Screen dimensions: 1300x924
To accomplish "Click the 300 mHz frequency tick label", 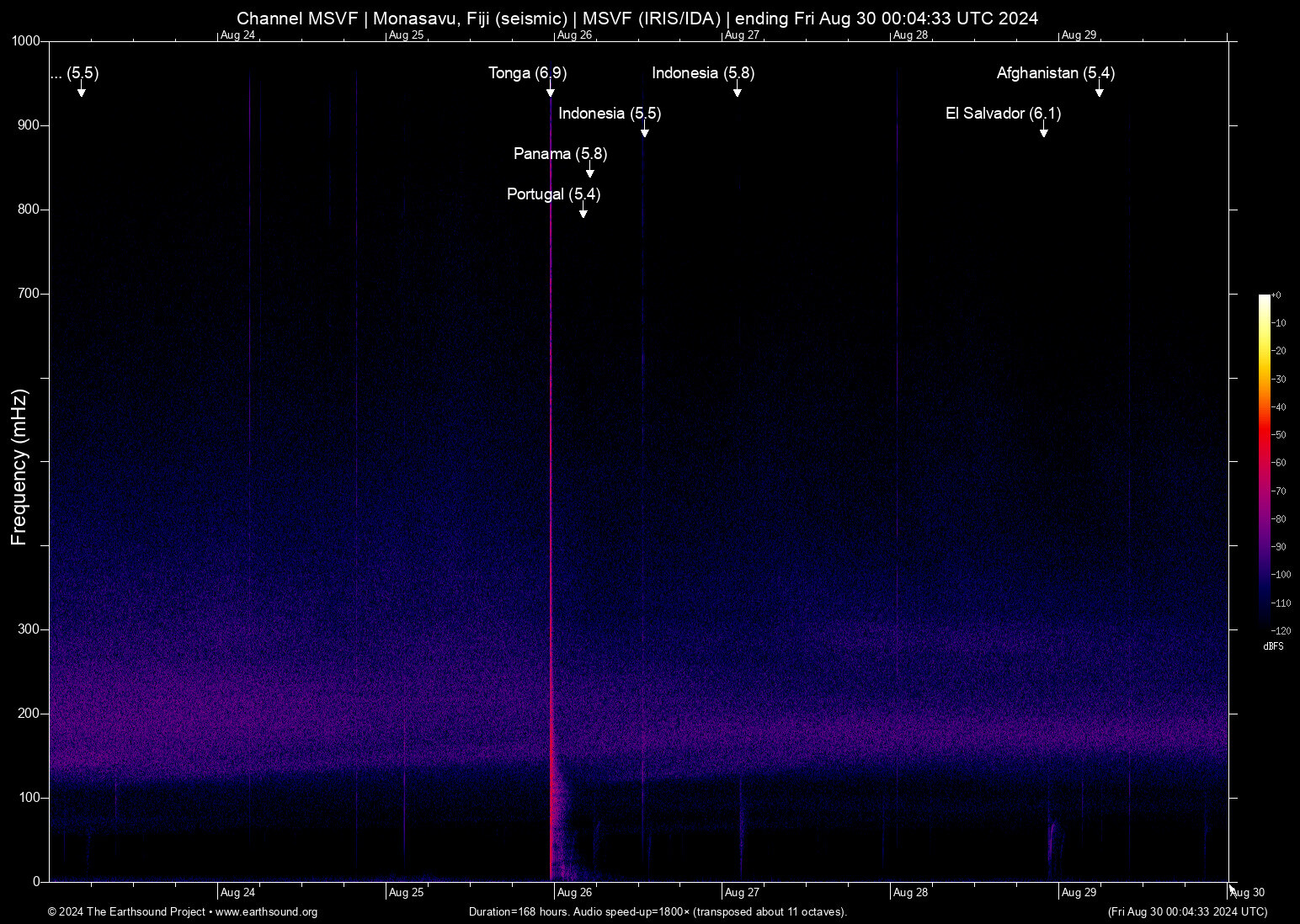I will coord(29,629).
